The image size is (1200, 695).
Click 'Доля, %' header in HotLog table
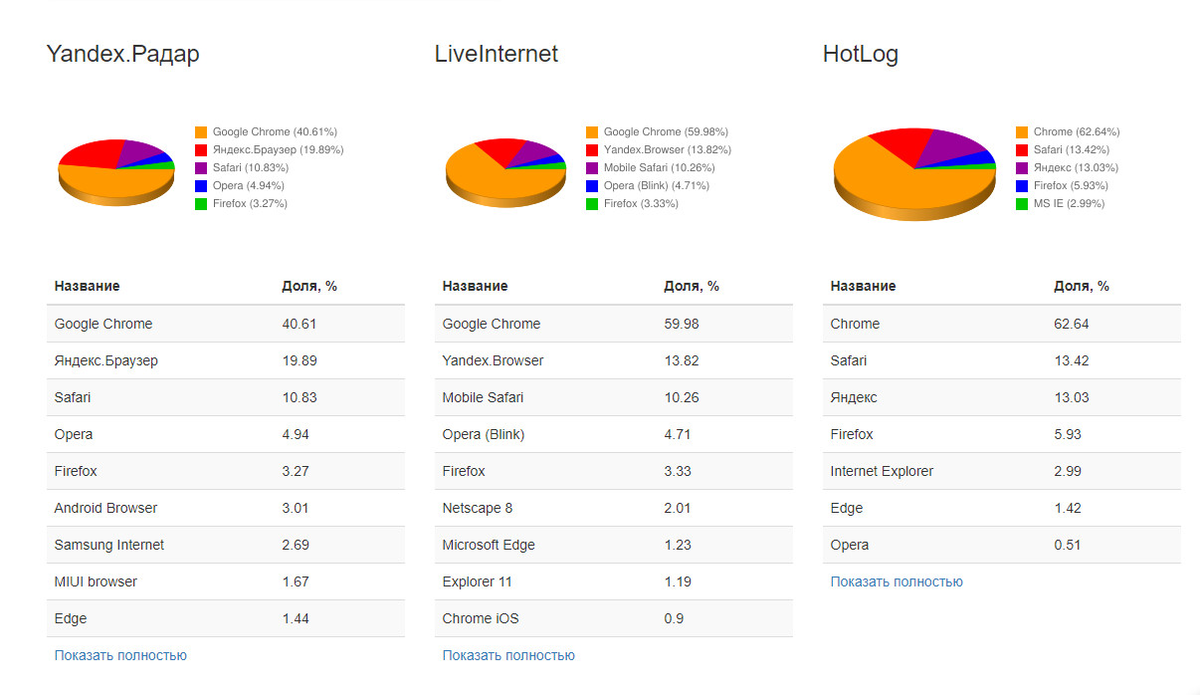(1081, 286)
